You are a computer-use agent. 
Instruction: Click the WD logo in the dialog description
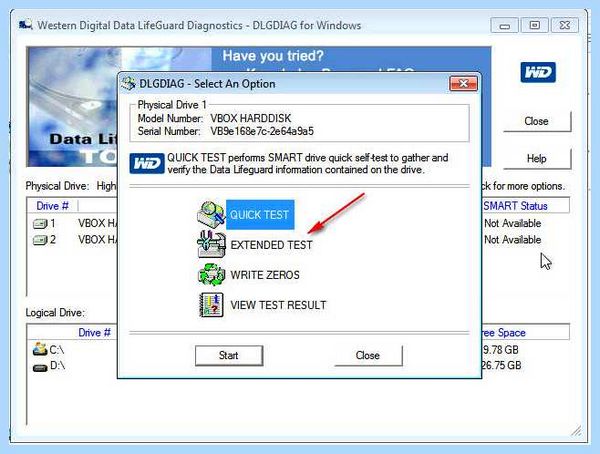pyautogui.click(x=147, y=164)
